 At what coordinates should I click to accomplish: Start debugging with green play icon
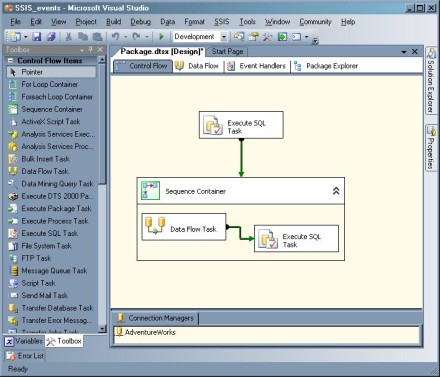pyautogui.click(x=162, y=36)
